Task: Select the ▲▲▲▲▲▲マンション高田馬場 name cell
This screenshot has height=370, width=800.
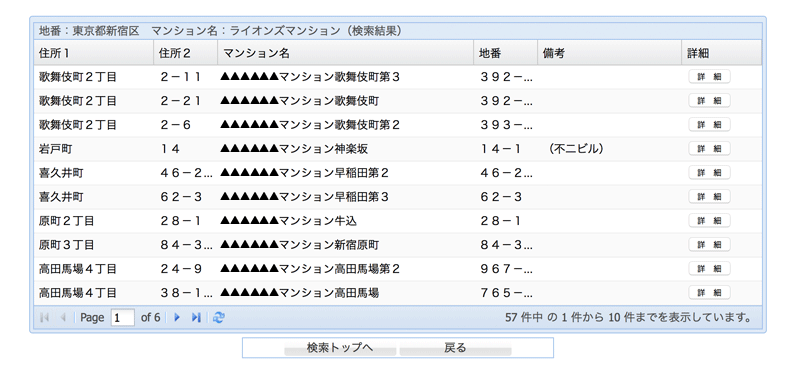Action: coord(346,293)
